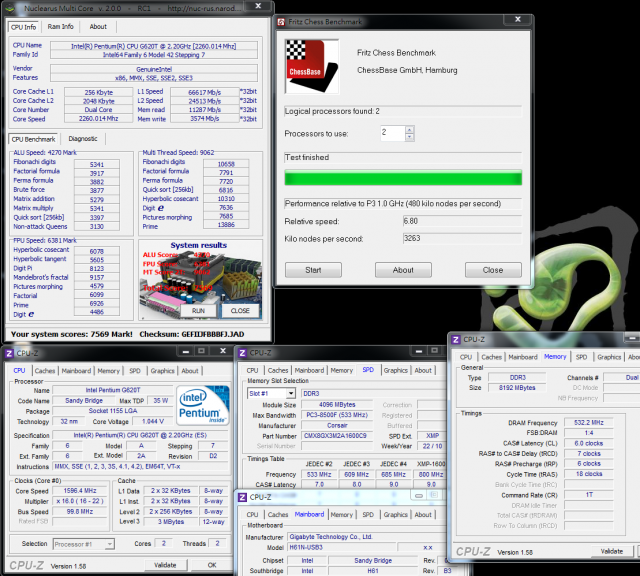Click the CLOSE button in Nuclearus
This screenshot has height=576, width=640.
click(x=240, y=311)
